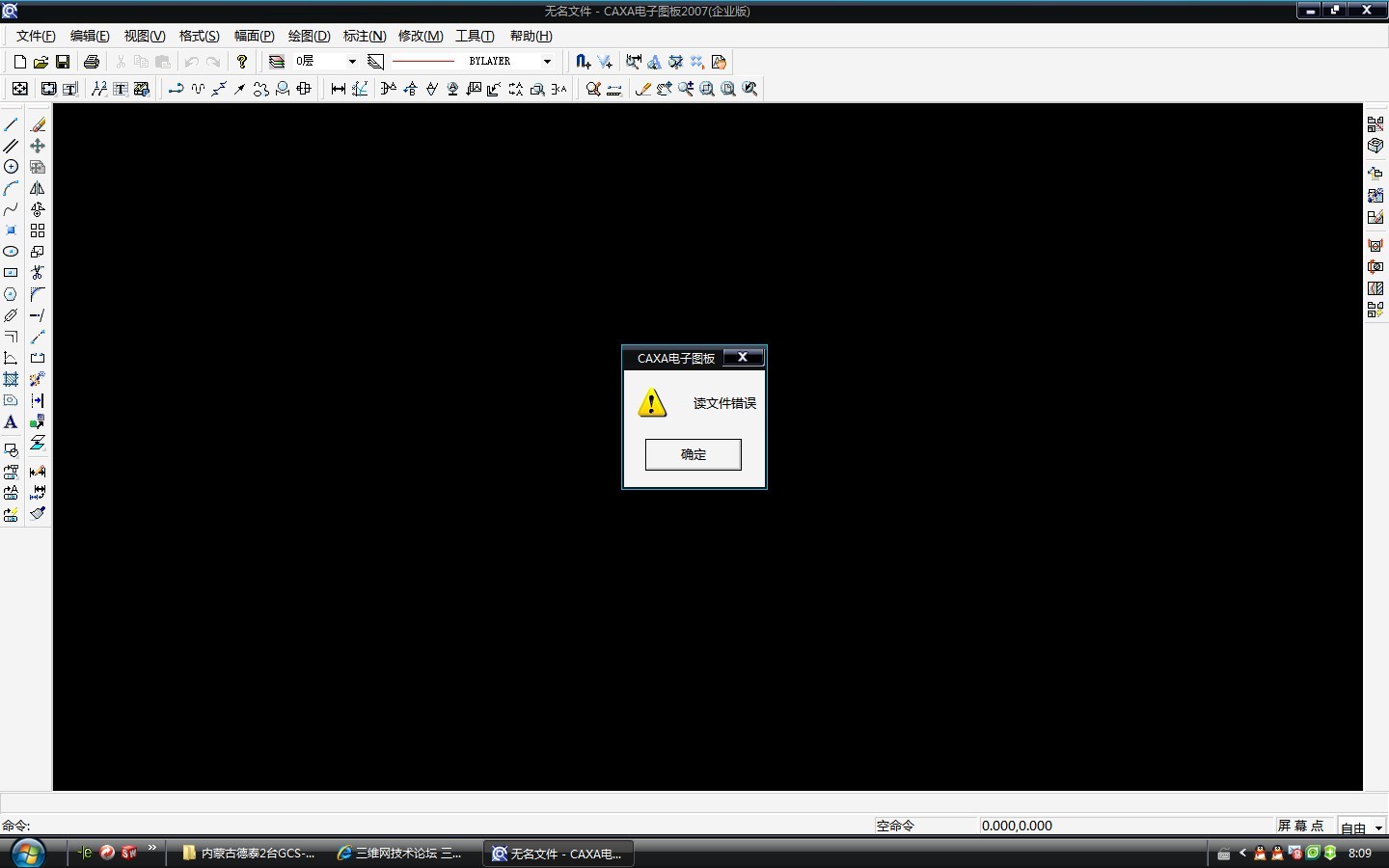The height and width of the screenshot is (868, 1389).
Task: Open the 工具(T) menu
Action: click(475, 36)
